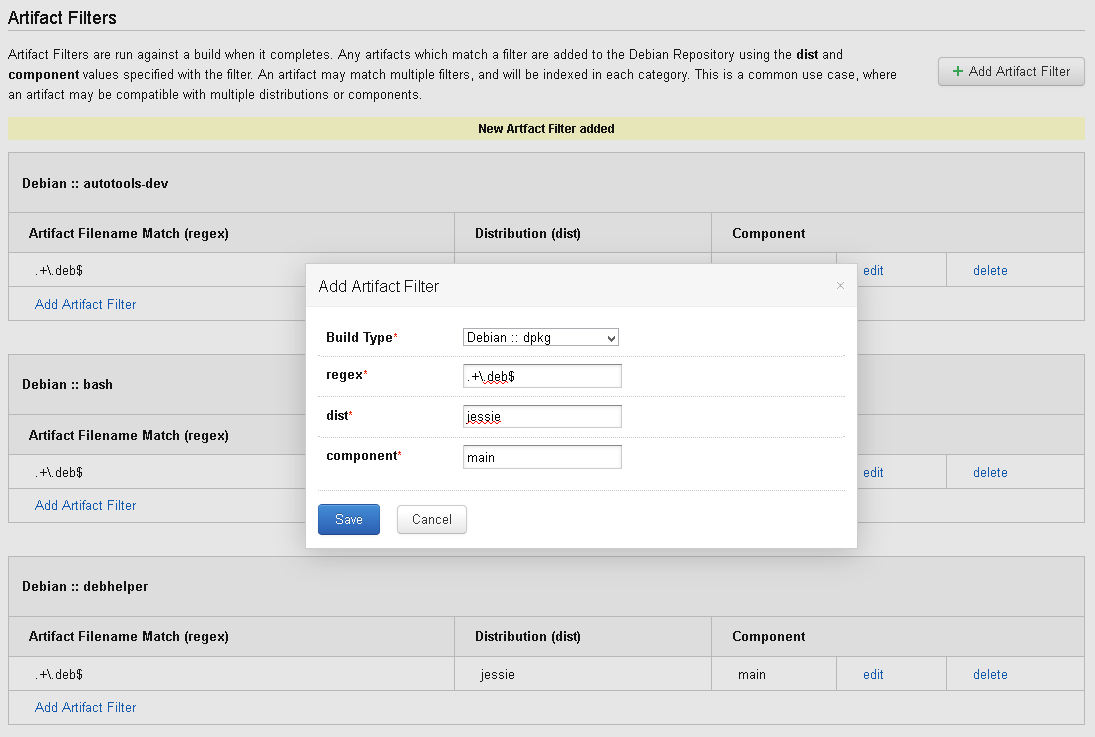Click the debhelper jessie distribution cell
The image size is (1095, 737).
click(x=497, y=674)
